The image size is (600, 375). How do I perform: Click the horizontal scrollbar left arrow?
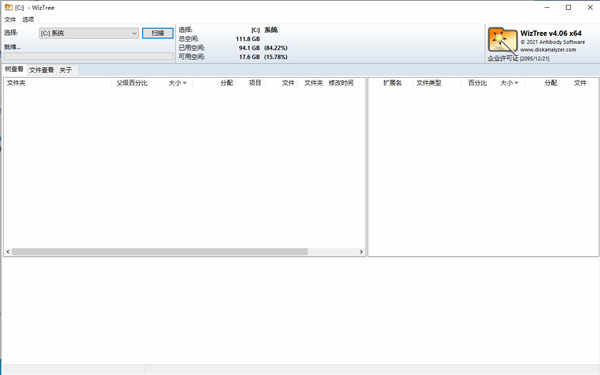point(8,252)
